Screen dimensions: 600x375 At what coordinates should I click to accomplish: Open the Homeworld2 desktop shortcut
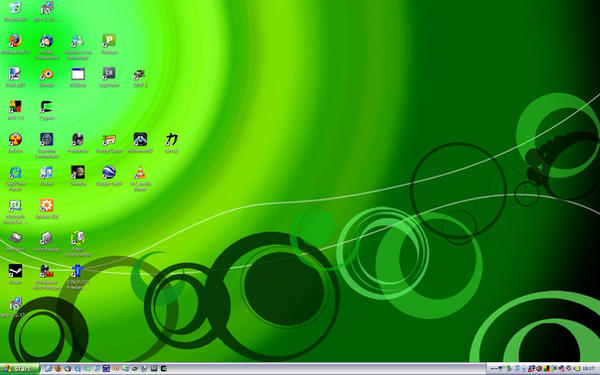140,140
